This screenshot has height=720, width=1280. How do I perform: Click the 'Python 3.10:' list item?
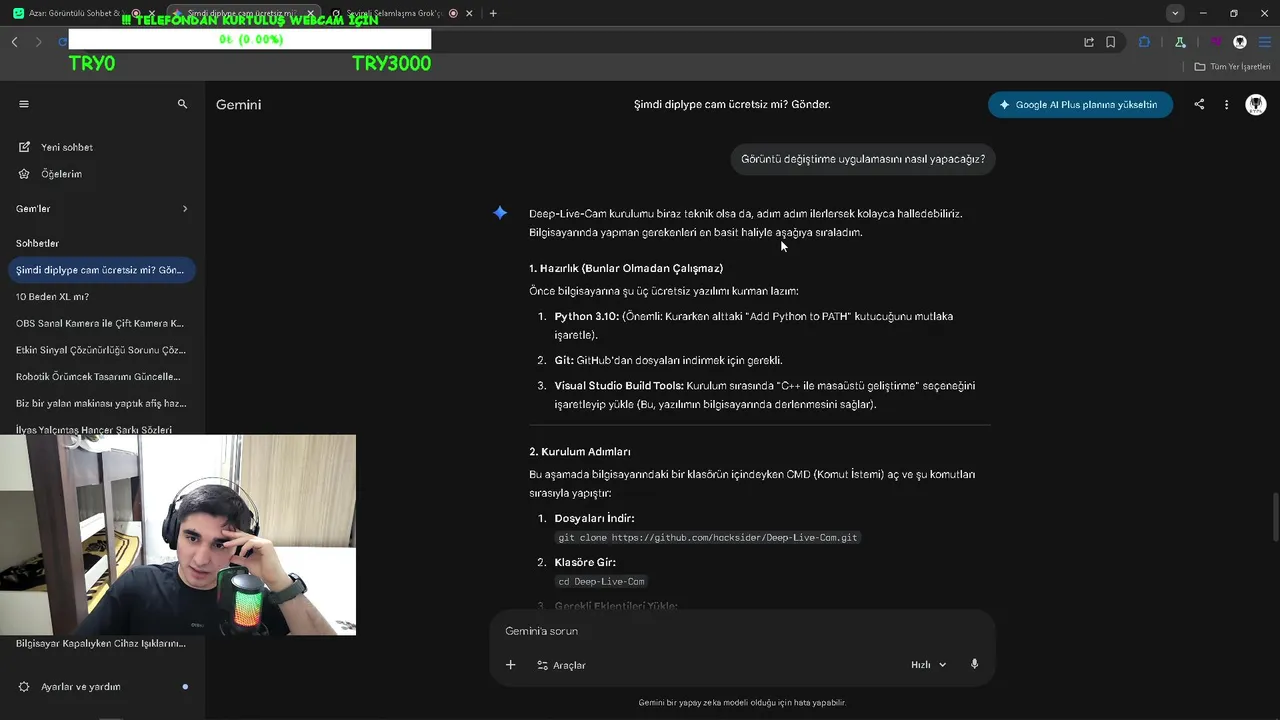click(x=754, y=326)
